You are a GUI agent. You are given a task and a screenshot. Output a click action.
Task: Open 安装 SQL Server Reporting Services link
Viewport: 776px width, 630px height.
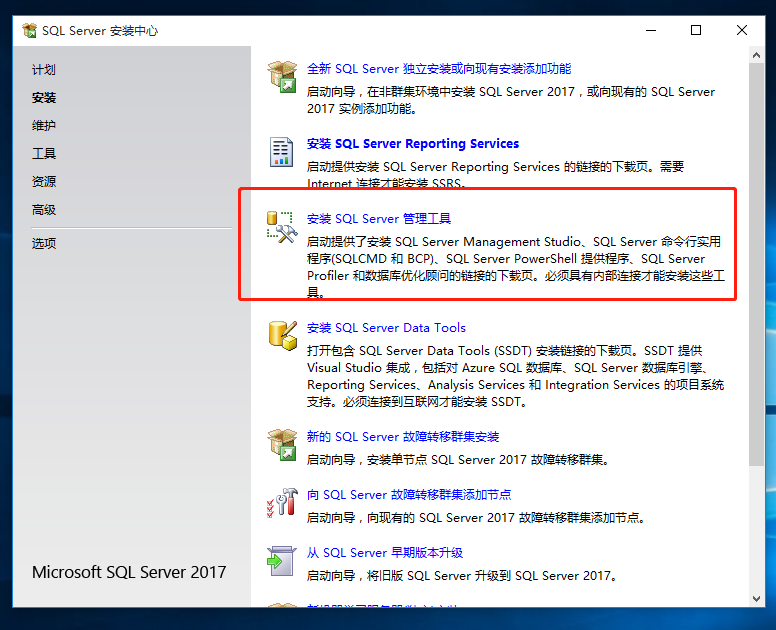tap(413, 144)
